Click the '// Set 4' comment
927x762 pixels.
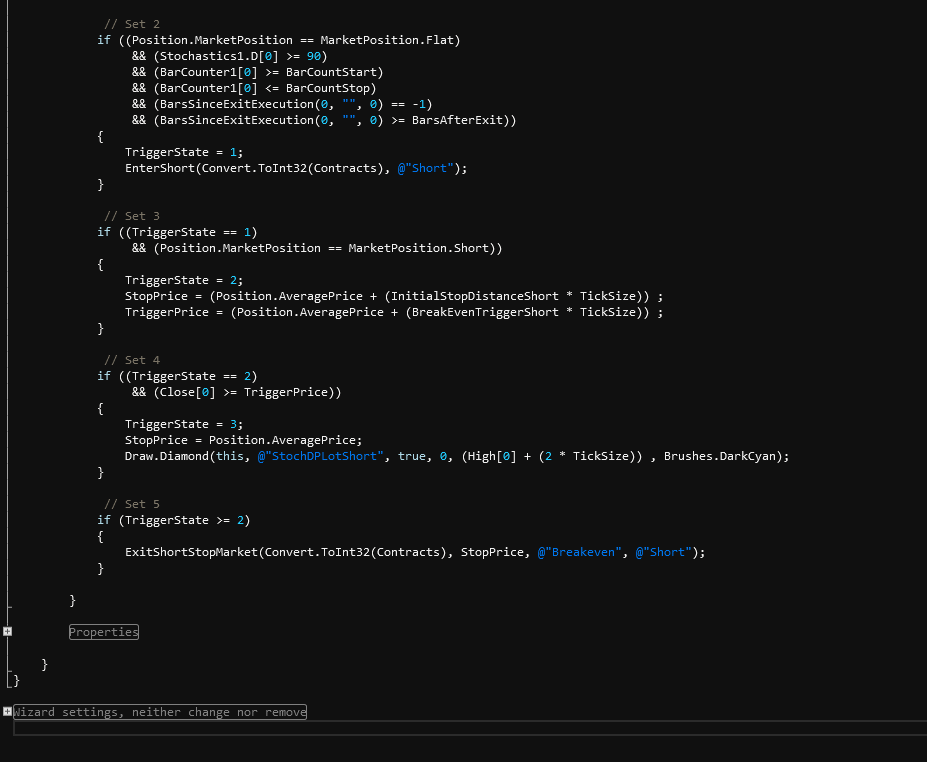[132, 360]
